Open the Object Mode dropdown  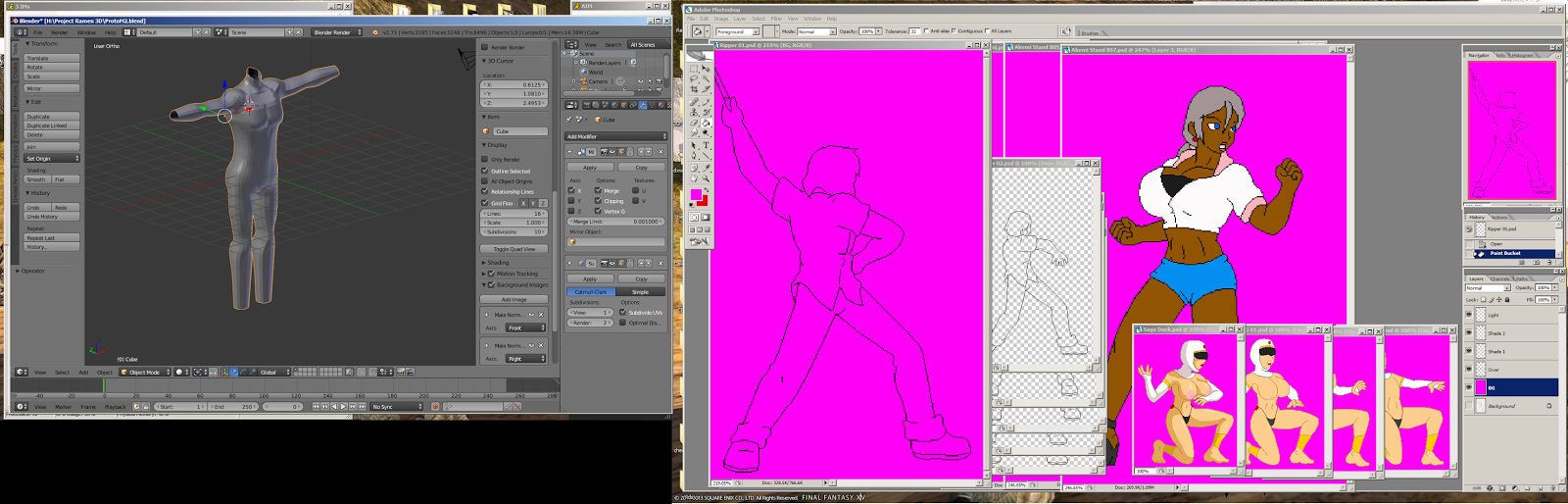pos(144,373)
